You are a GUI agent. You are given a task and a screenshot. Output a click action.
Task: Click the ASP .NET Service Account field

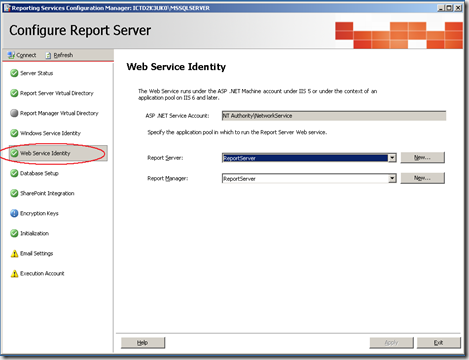coord(334,116)
